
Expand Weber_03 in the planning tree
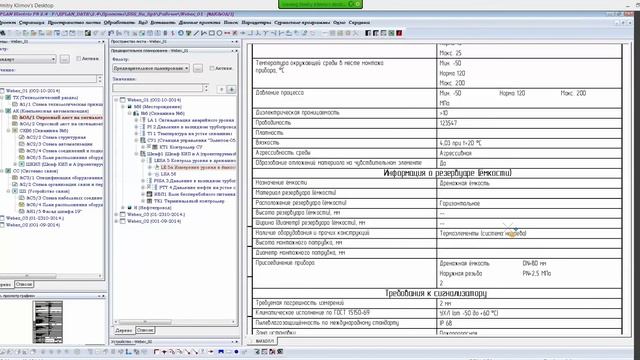click(x=116, y=214)
